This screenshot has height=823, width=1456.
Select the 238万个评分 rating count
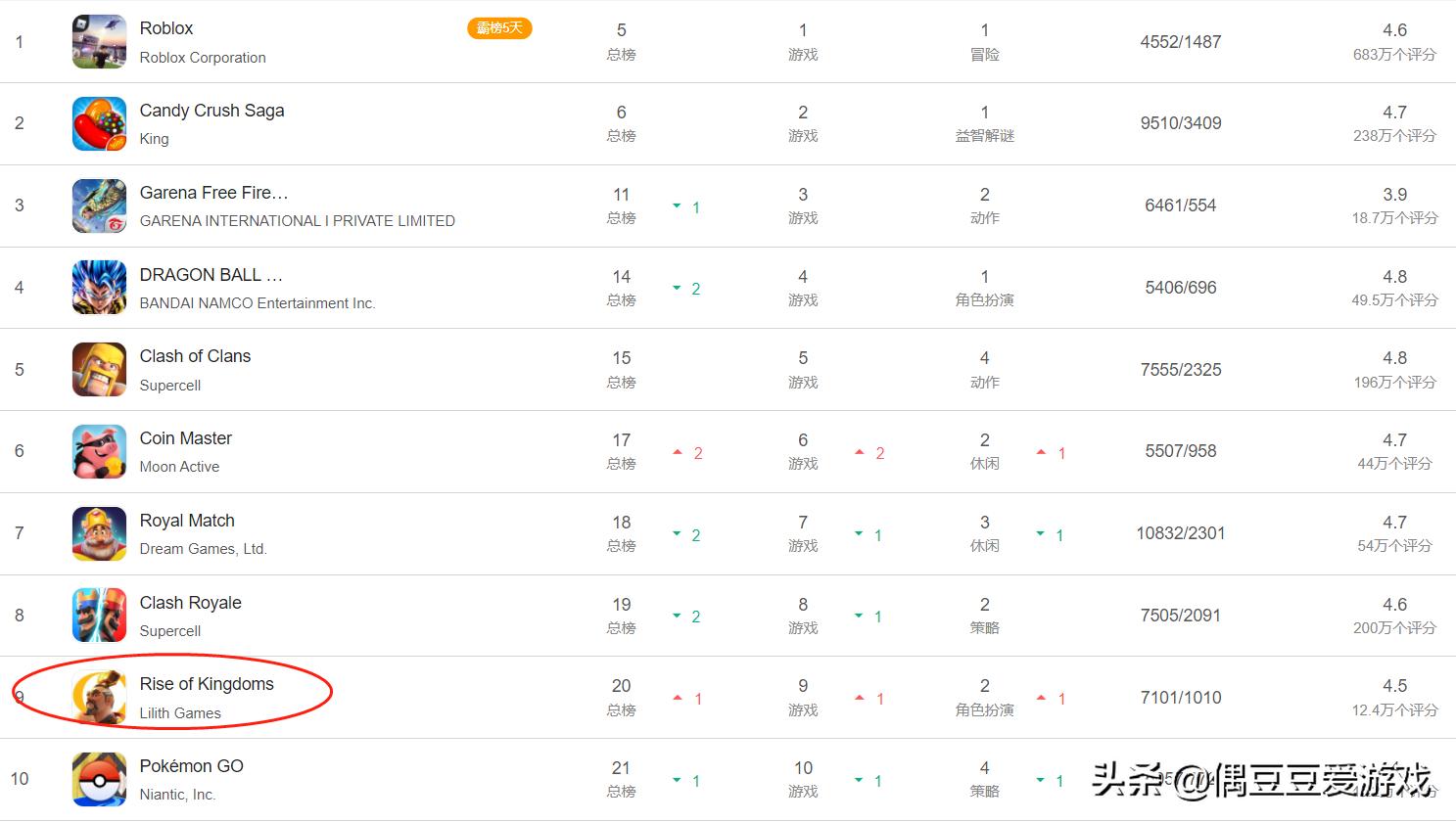pos(1395,136)
